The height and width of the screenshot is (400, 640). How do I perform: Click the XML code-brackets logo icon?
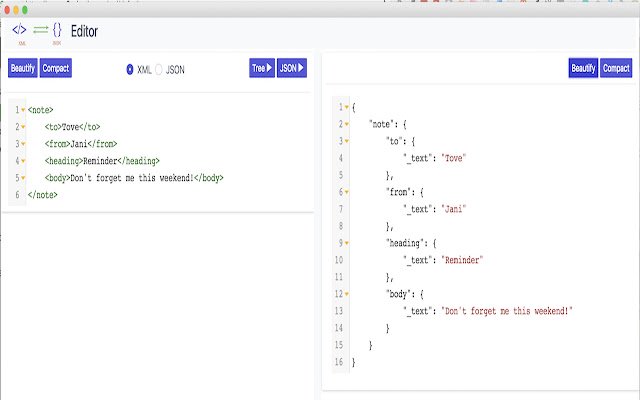coord(20,30)
